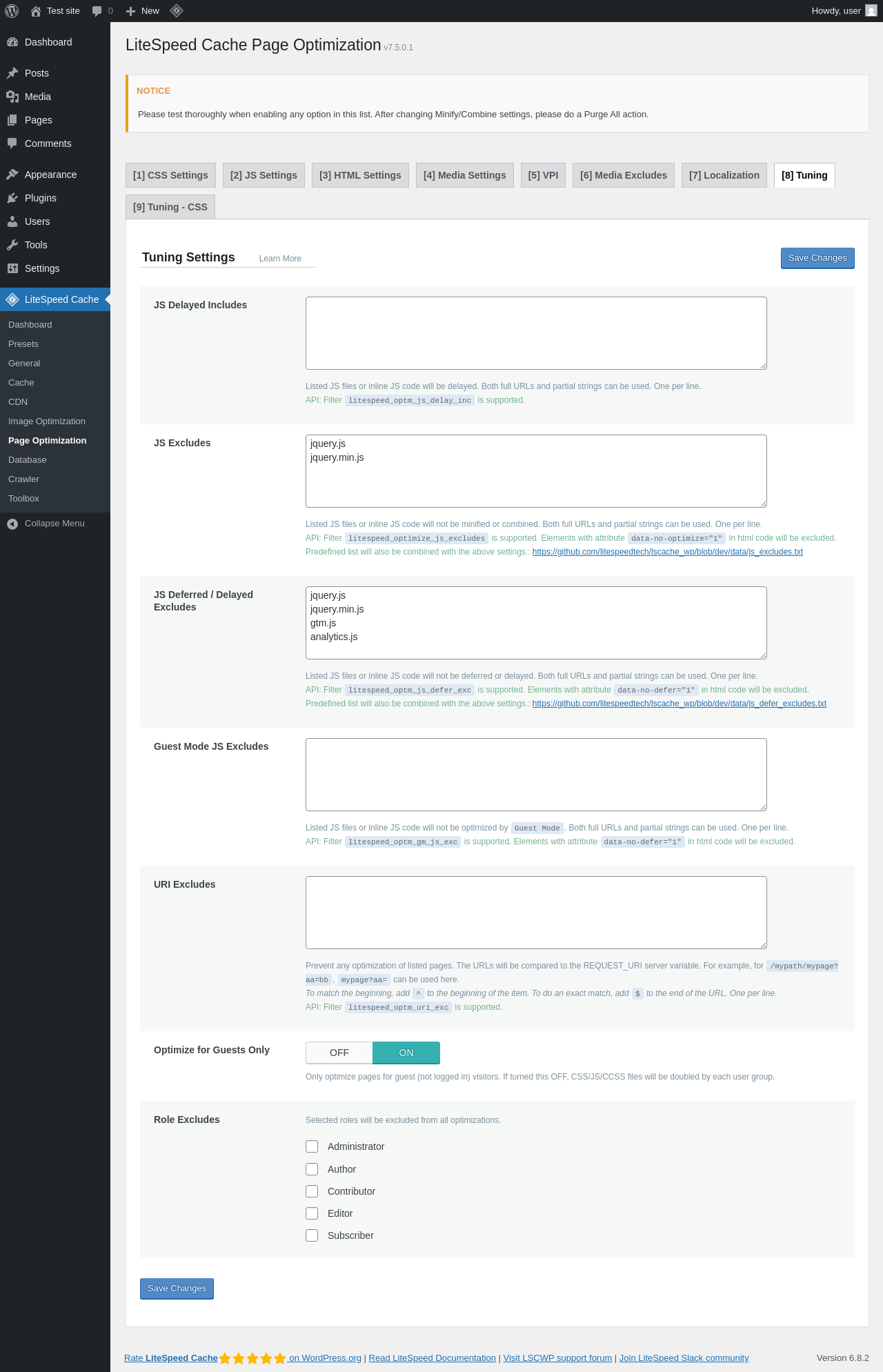
Task: Open the [2] JS Settings tab
Action: (264, 175)
